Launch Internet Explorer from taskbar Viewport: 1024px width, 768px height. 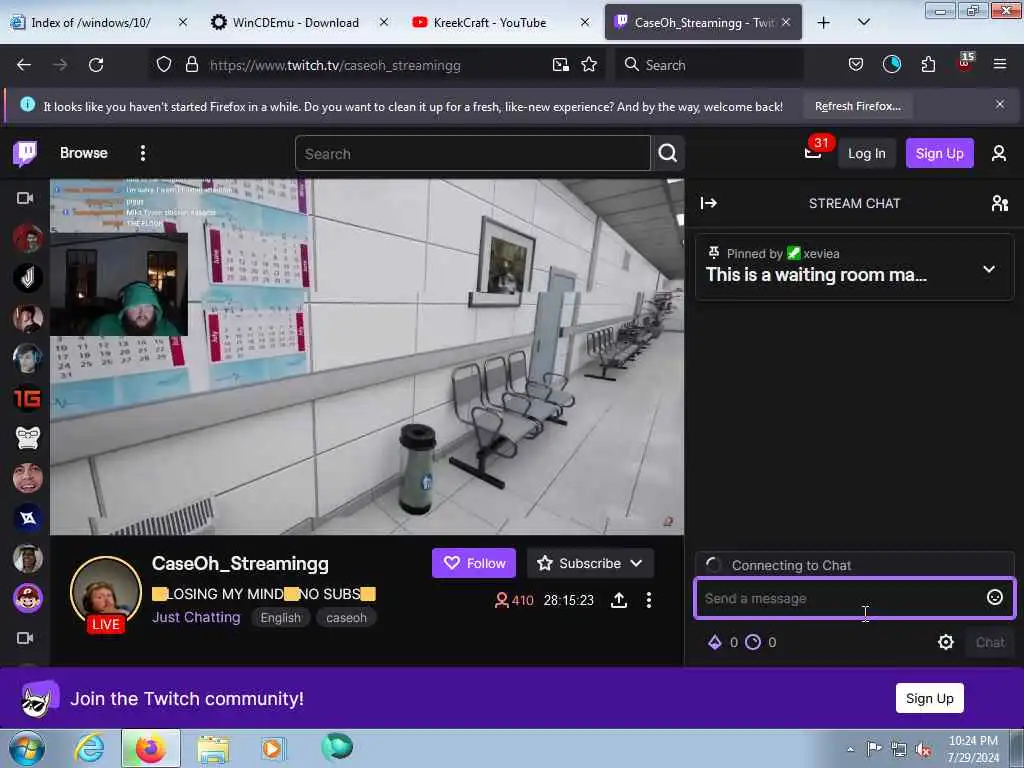(x=89, y=748)
